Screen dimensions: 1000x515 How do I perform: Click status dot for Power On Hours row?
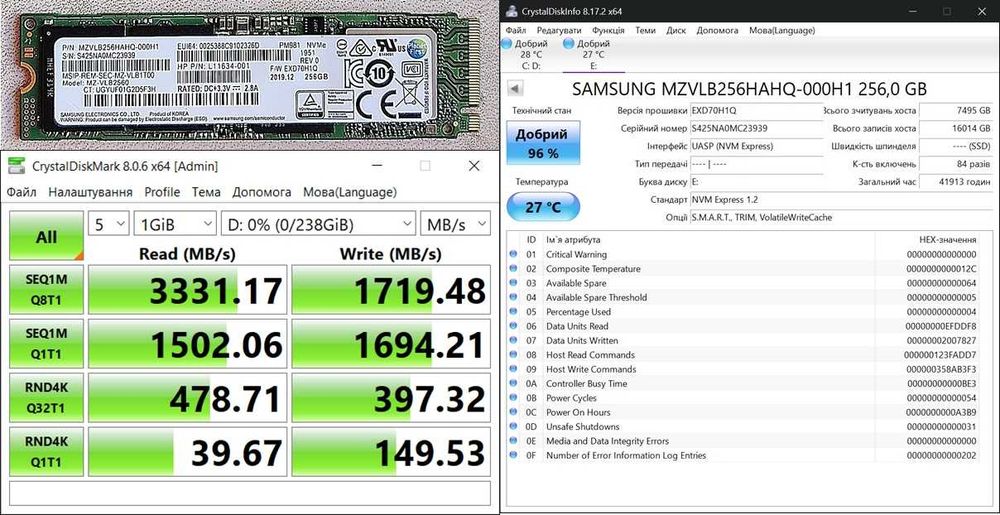point(513,412)
